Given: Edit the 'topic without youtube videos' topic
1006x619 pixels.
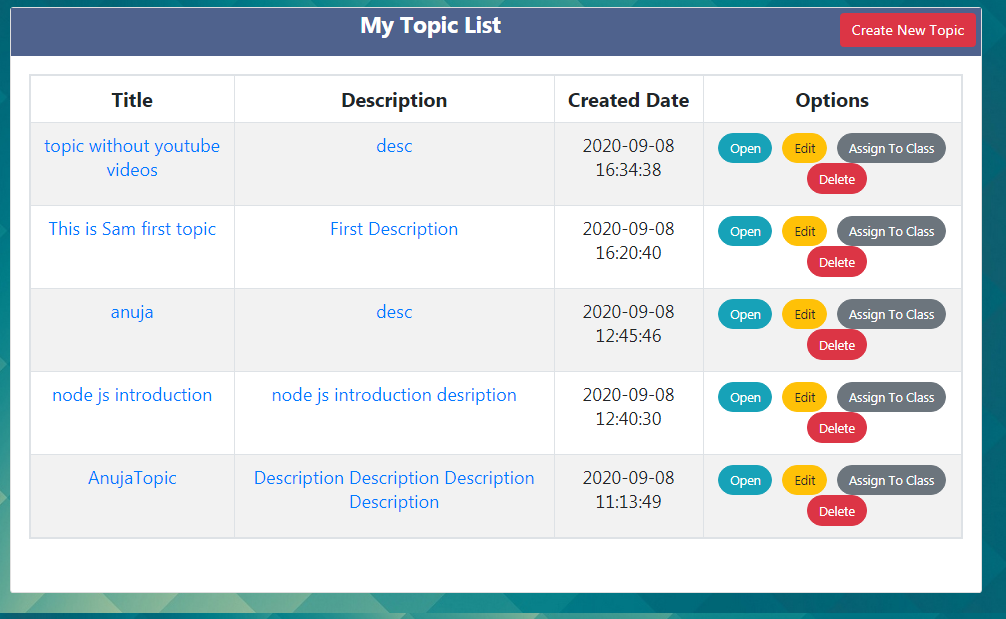Looking at the screenshot, I should click(805, 148).
